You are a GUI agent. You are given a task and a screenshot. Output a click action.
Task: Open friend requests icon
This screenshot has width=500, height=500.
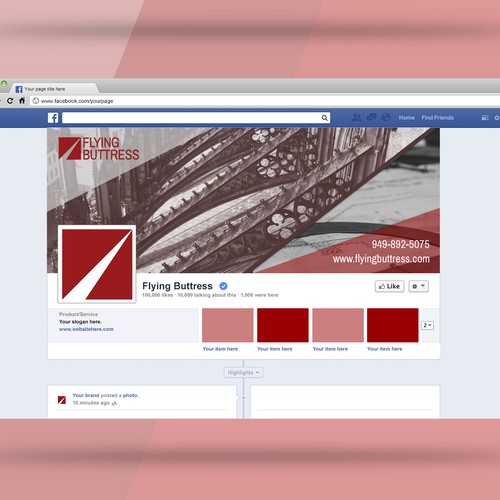click(357, 117)
